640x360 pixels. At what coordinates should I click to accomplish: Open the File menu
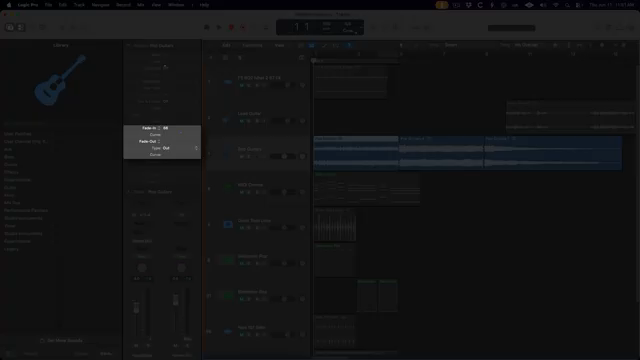tap(49, 5)
